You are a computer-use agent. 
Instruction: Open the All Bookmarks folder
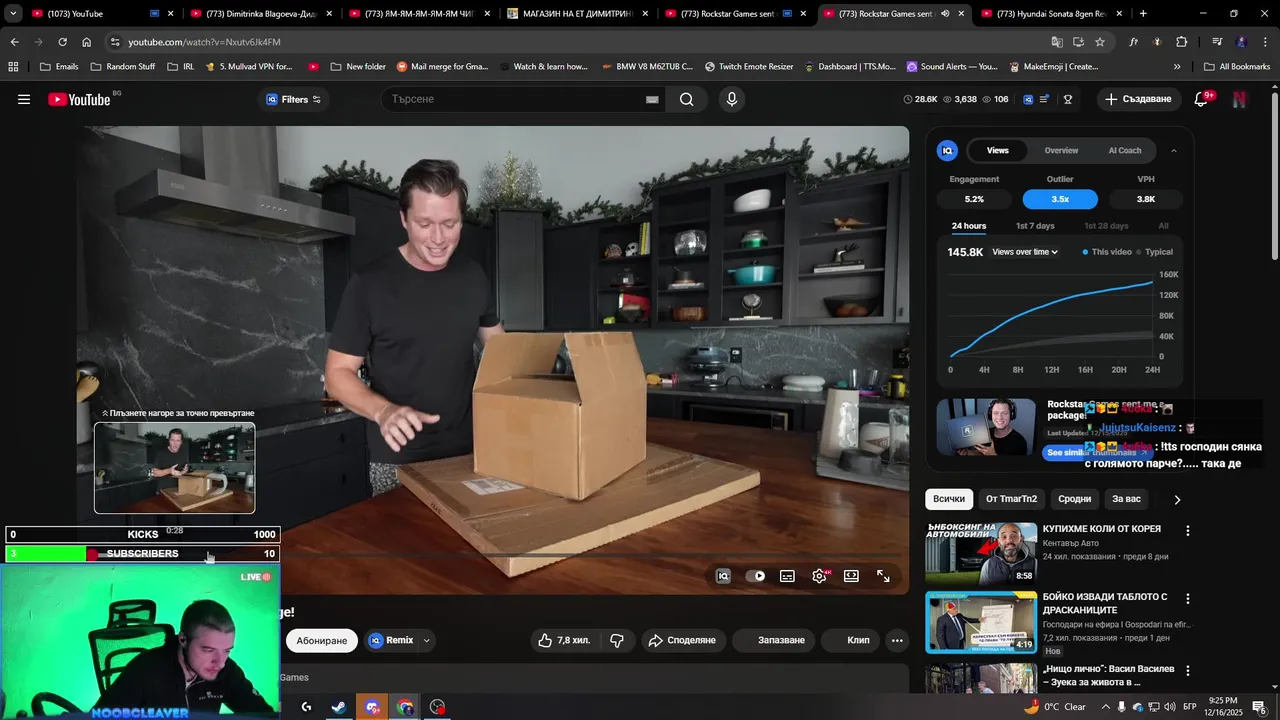coord(1237,67)
